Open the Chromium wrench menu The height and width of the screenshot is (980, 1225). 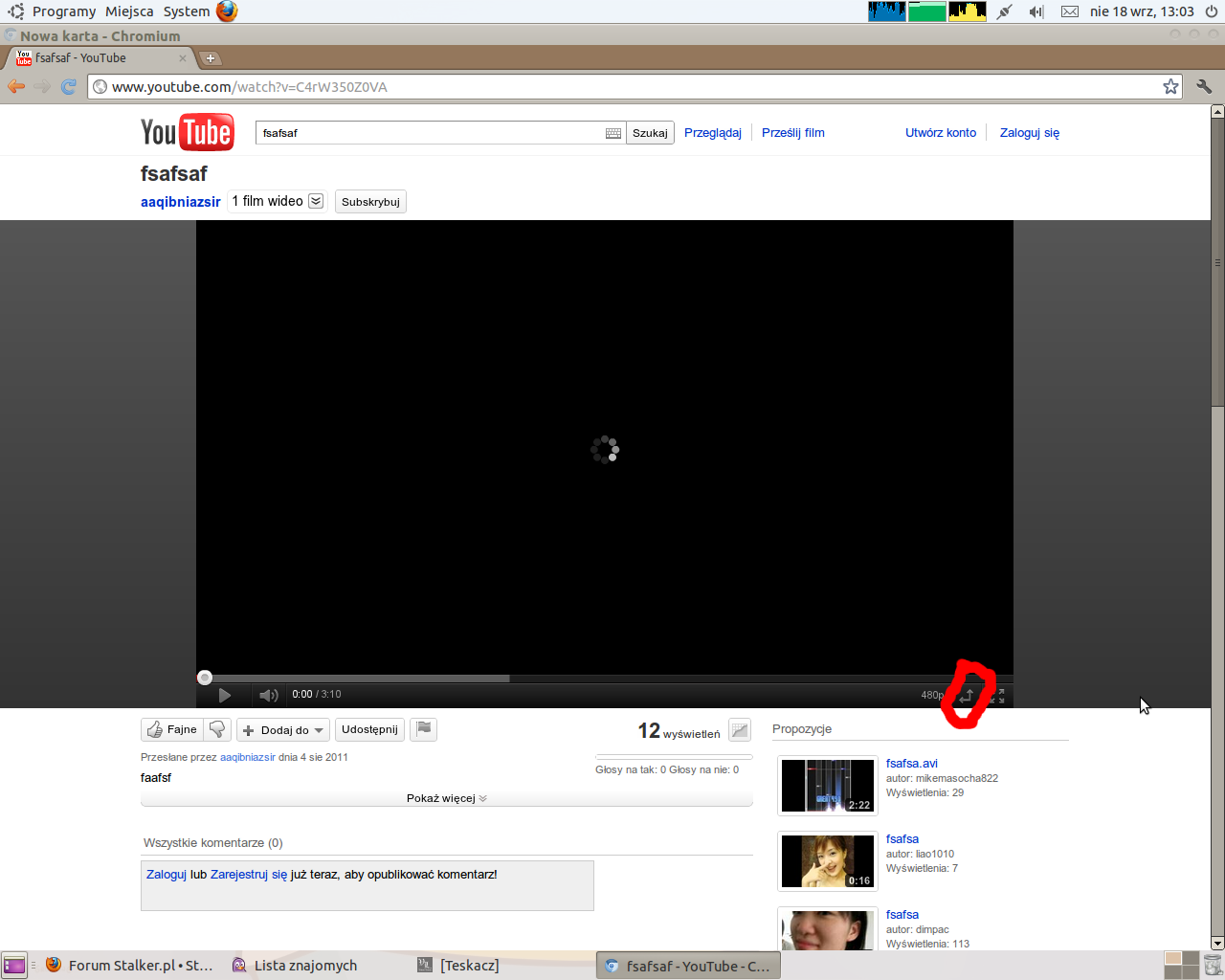1204,86
